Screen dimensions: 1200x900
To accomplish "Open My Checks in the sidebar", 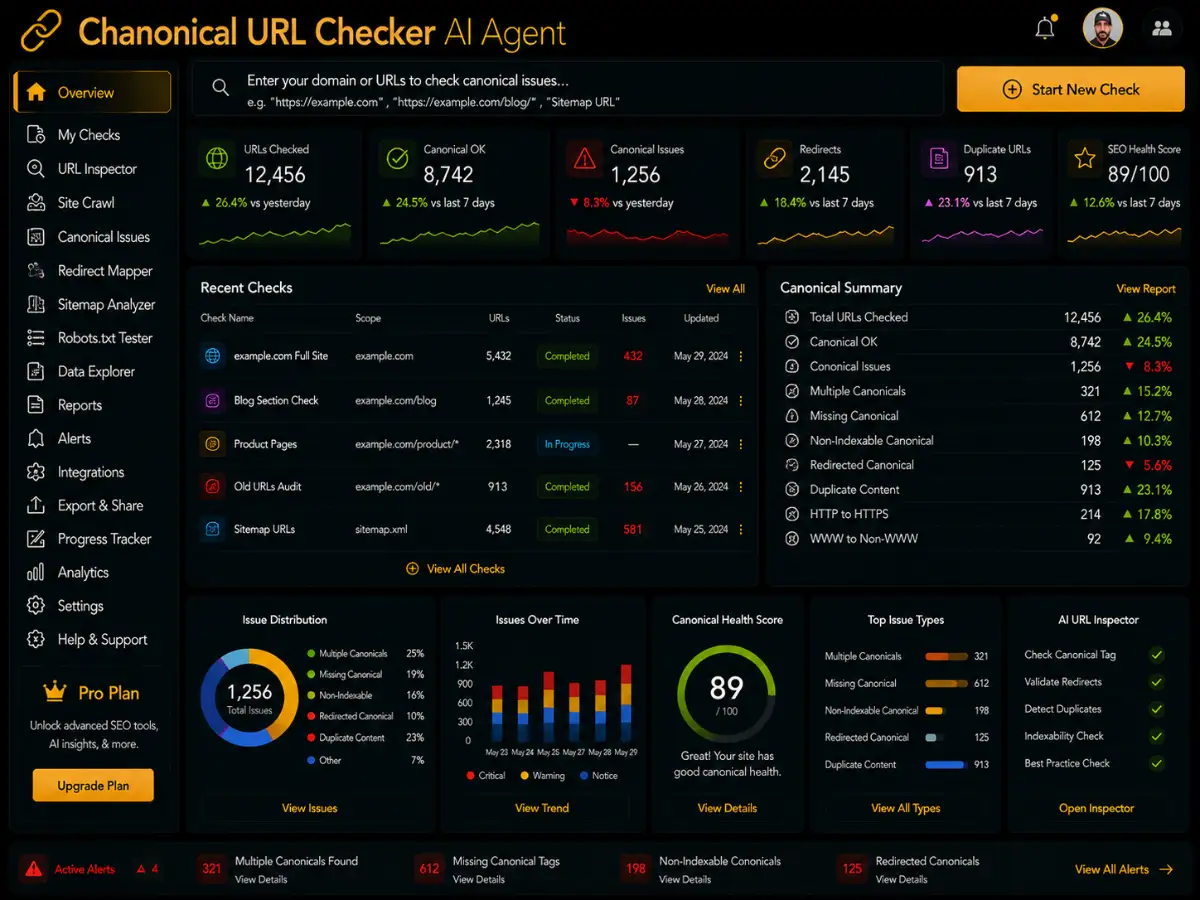I will click(88, 135).
